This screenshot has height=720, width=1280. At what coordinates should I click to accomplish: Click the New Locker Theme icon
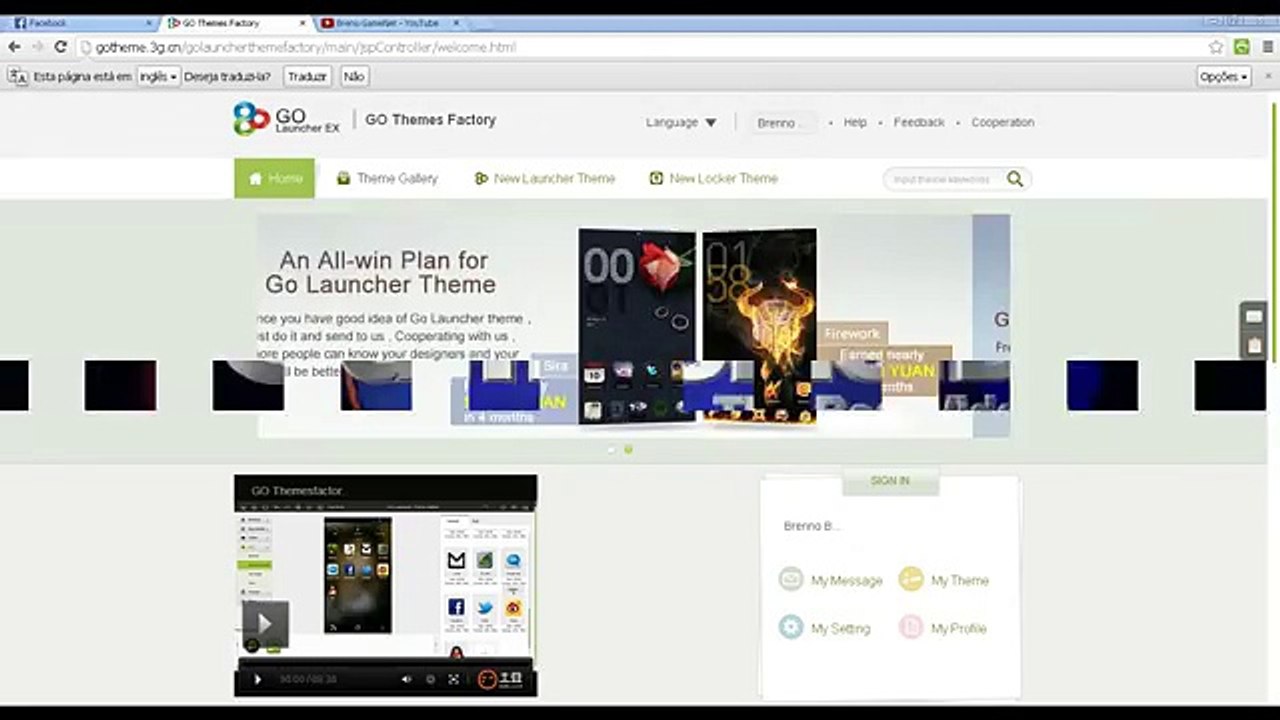656,178
